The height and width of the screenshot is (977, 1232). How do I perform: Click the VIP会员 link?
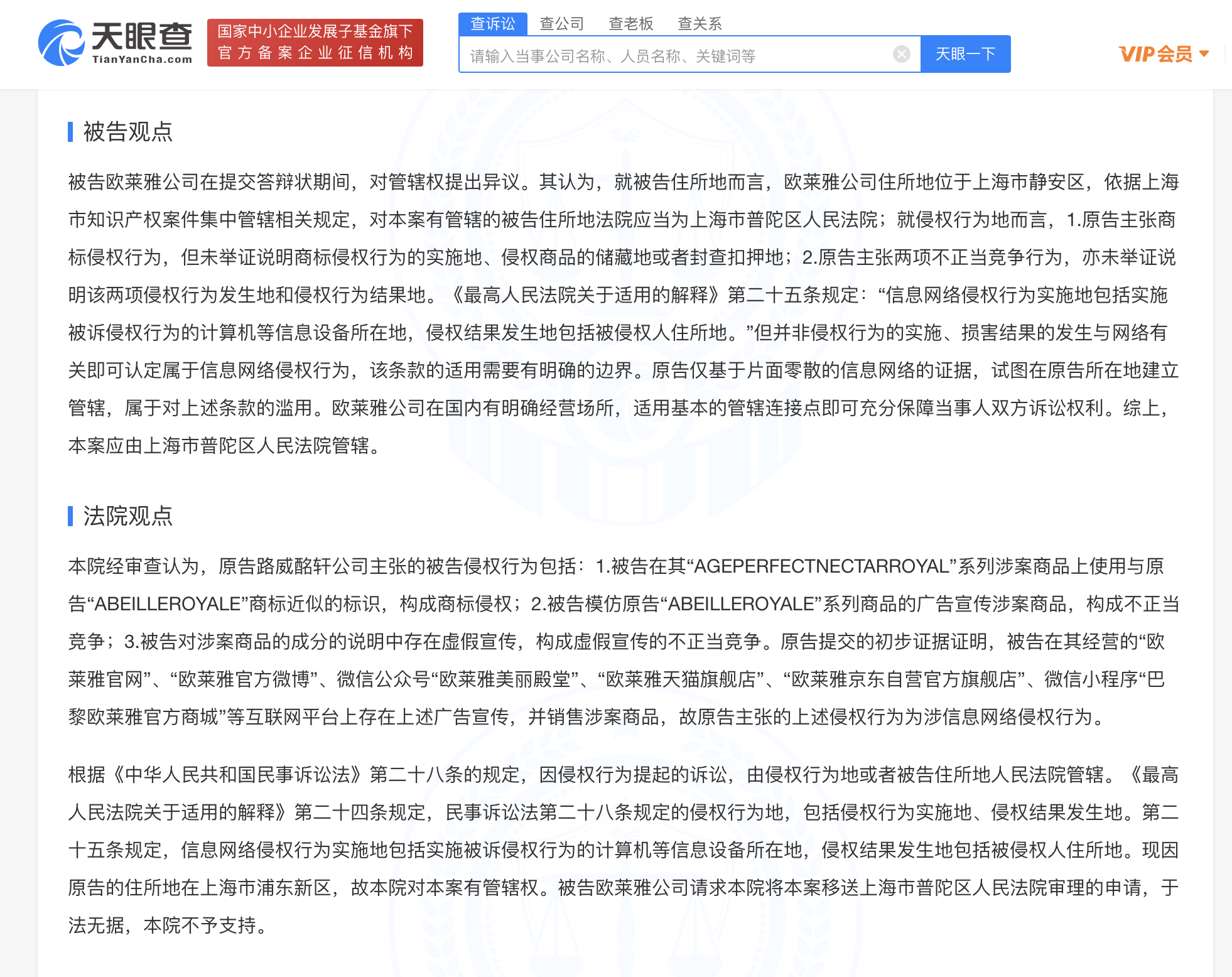tap(1155, 54)
